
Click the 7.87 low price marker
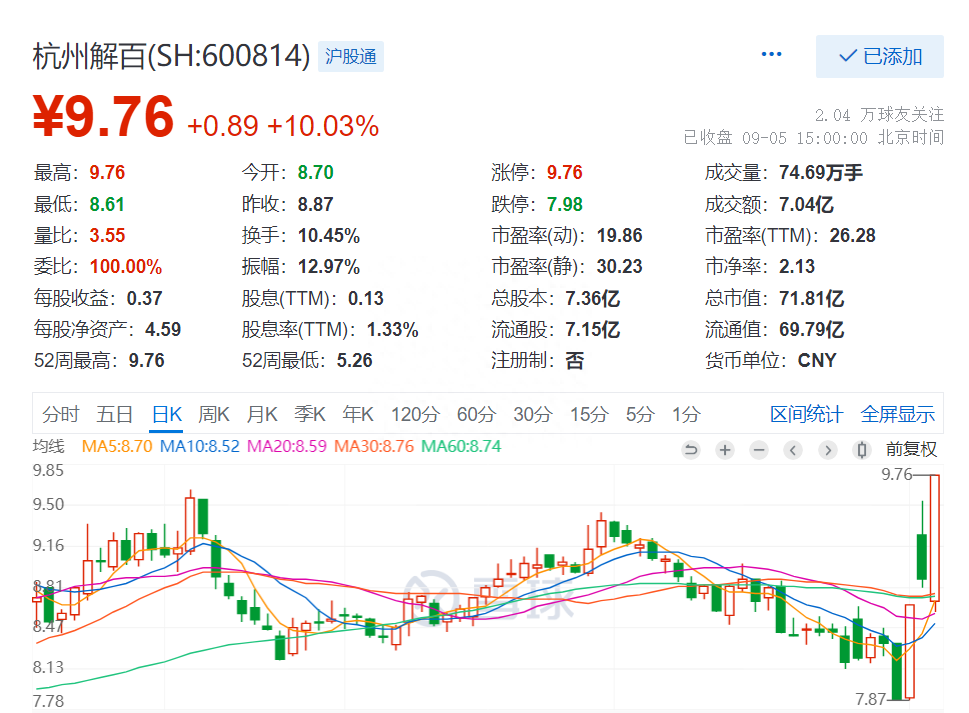click(x=870, y=699)
